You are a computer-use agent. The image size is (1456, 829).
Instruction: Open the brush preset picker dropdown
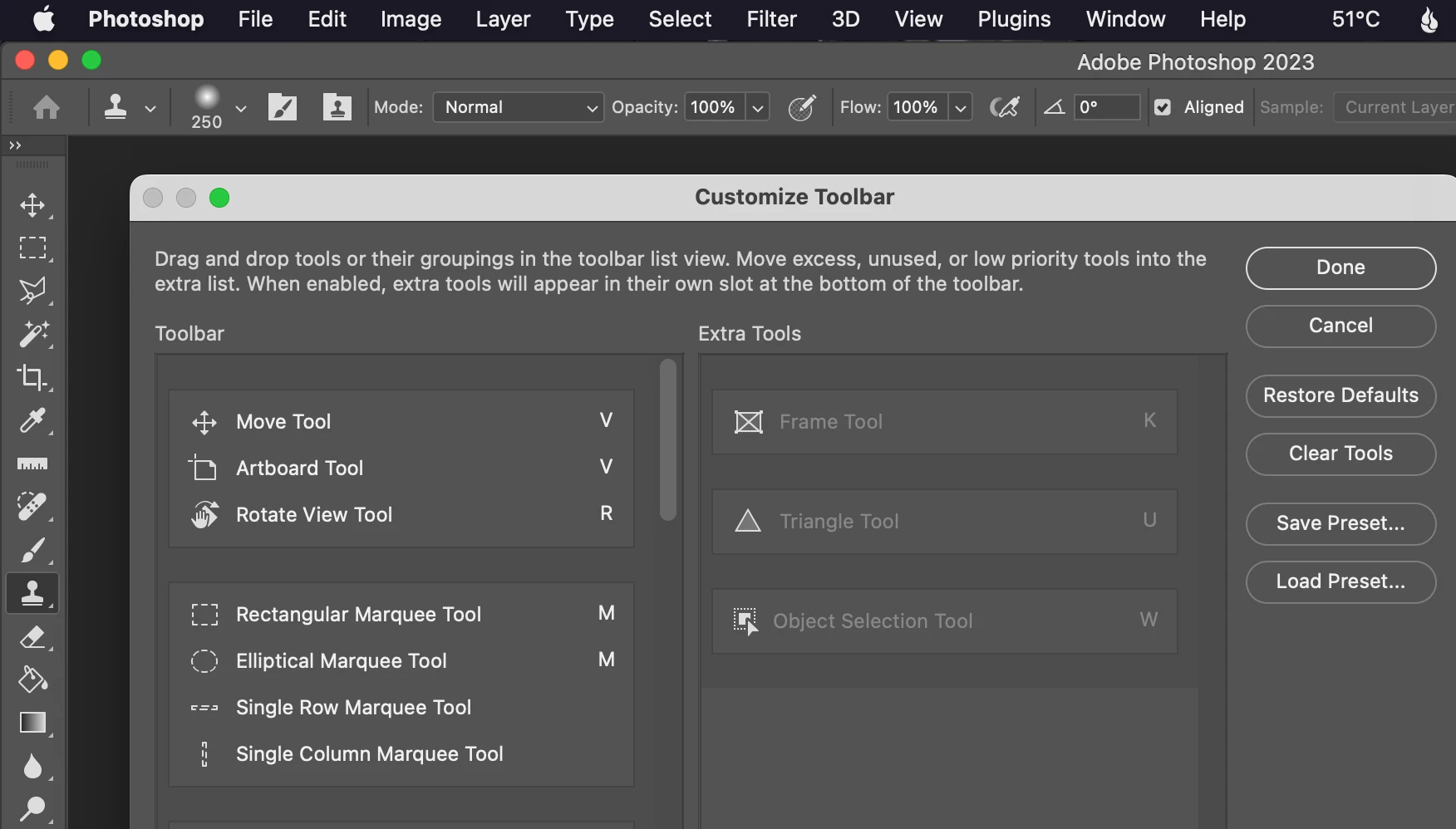pyautogui.click(x=241, y=108)
